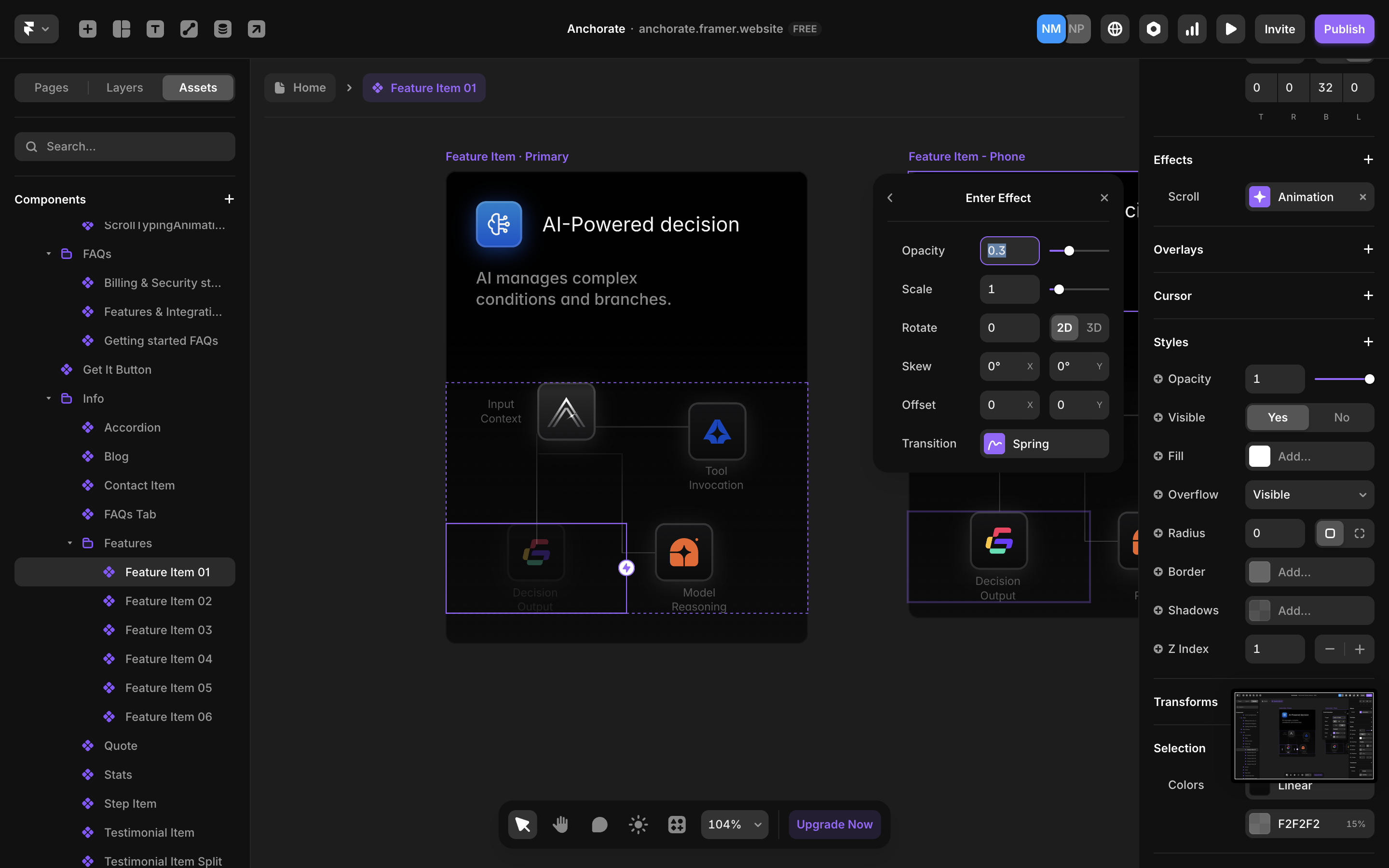Screen dimensions: 1389x868
Task: Select the Text tool in top toolbar
Action: click(155, 29)
